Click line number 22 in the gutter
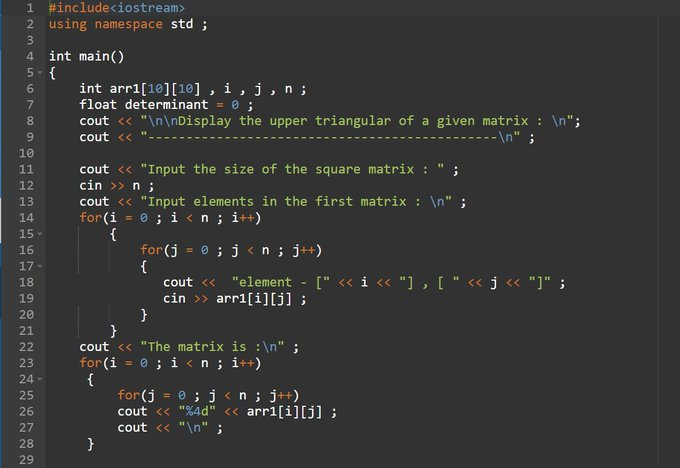The width and height of the screenshot is (680, 468). (x=26, y=347)
